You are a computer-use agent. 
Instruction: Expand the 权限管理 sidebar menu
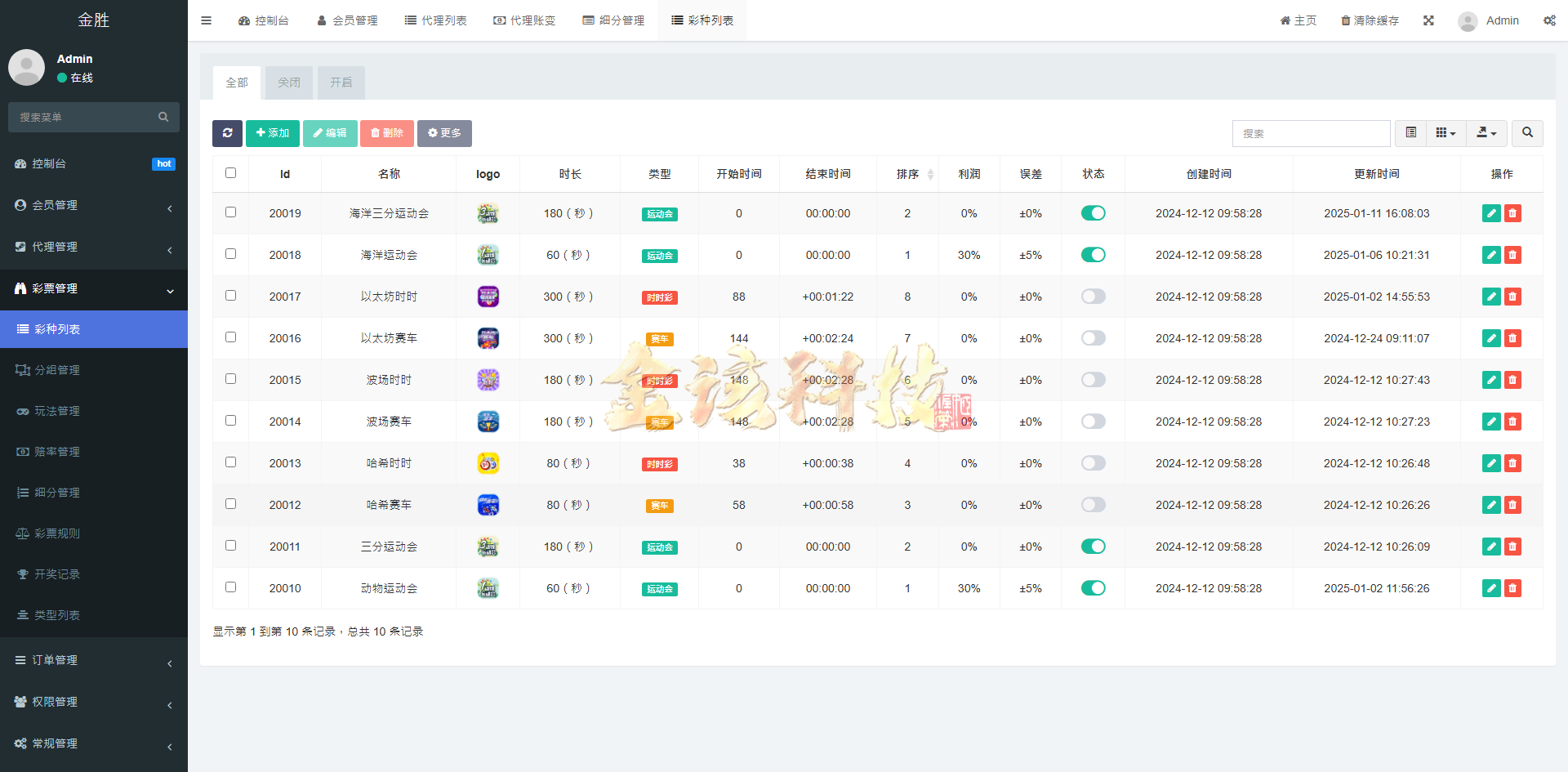tap(94, 702)
